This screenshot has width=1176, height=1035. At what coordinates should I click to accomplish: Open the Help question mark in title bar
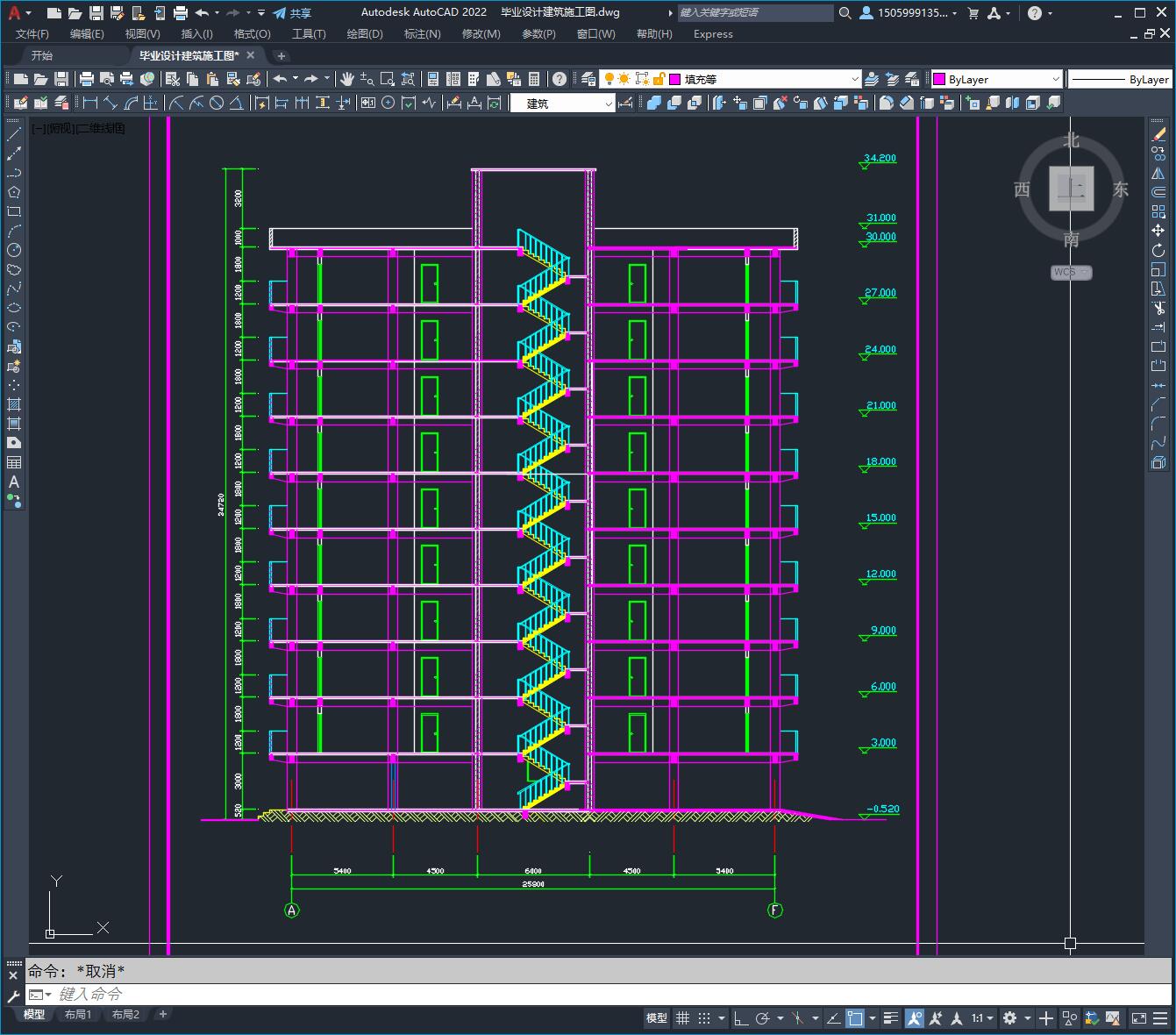click(1035, 12)
